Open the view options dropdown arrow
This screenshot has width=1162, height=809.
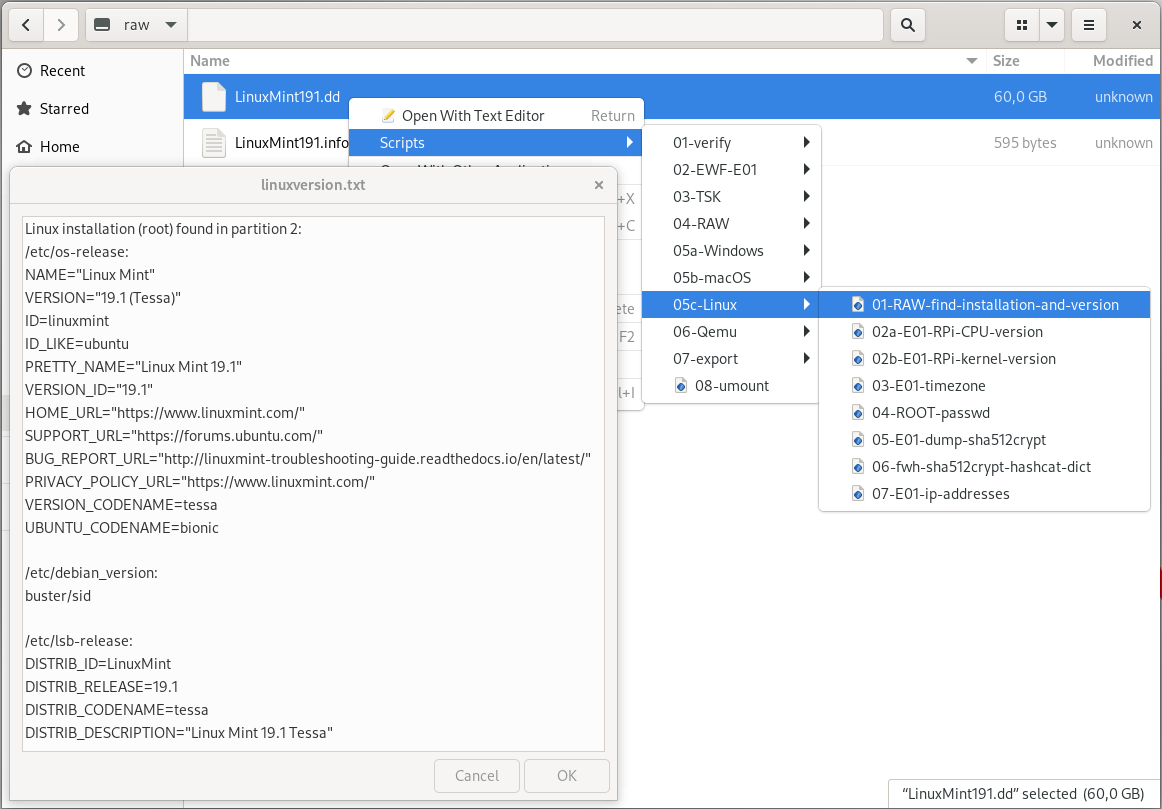click(1052, 25)
